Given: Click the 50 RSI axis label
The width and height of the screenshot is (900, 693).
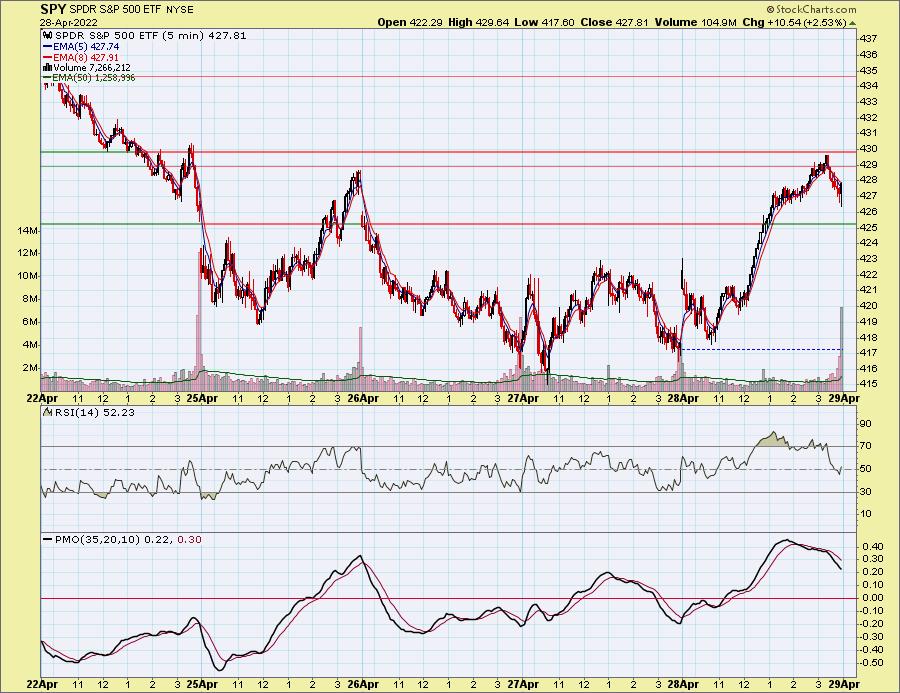Looking at the screenshot, I should tap(866, 469).
